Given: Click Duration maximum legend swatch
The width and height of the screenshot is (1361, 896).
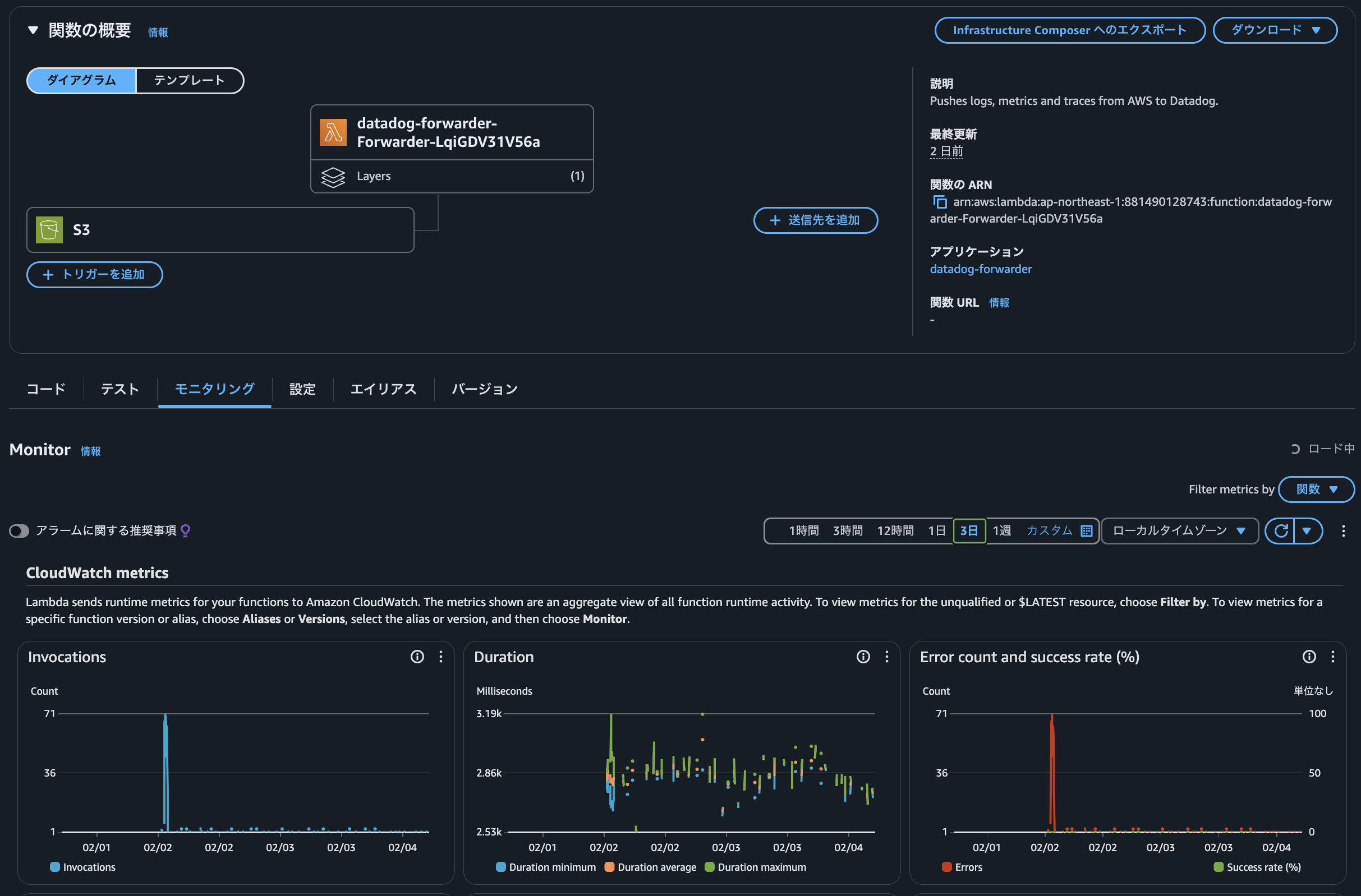Looking at the screenshot, I should (x=710, y=867).
